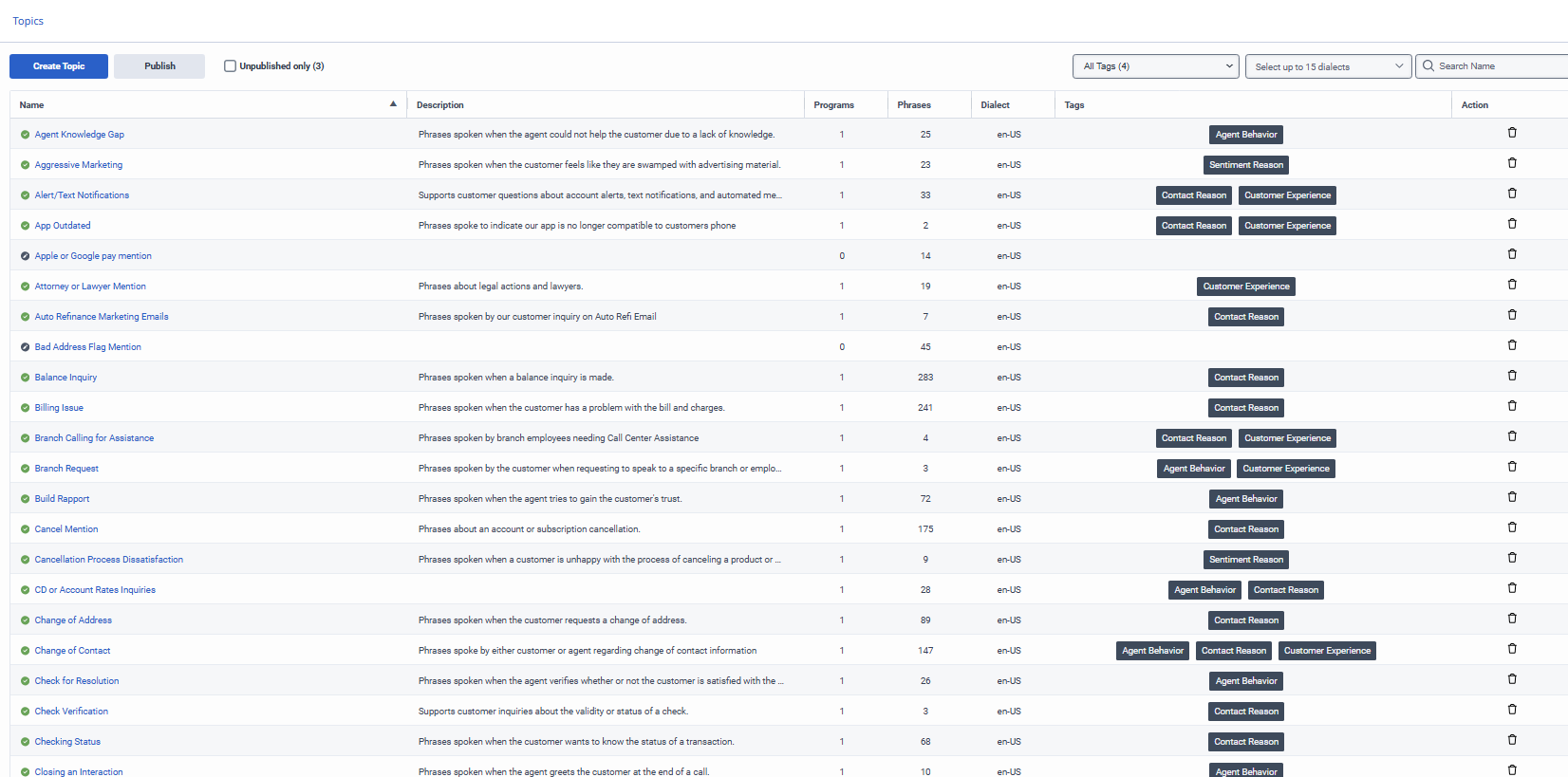Delete the Build Rapport topic
The image size is (1568, 777).
[1512, 497]
